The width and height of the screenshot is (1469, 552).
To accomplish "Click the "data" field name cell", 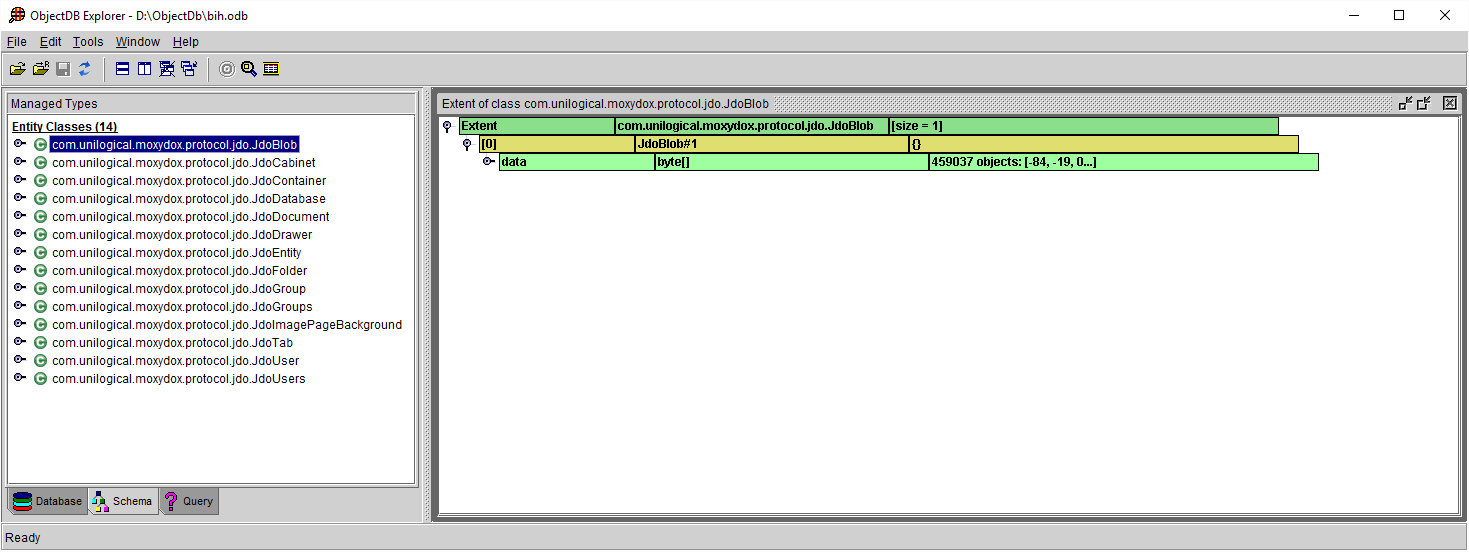I will pos(576,162).
